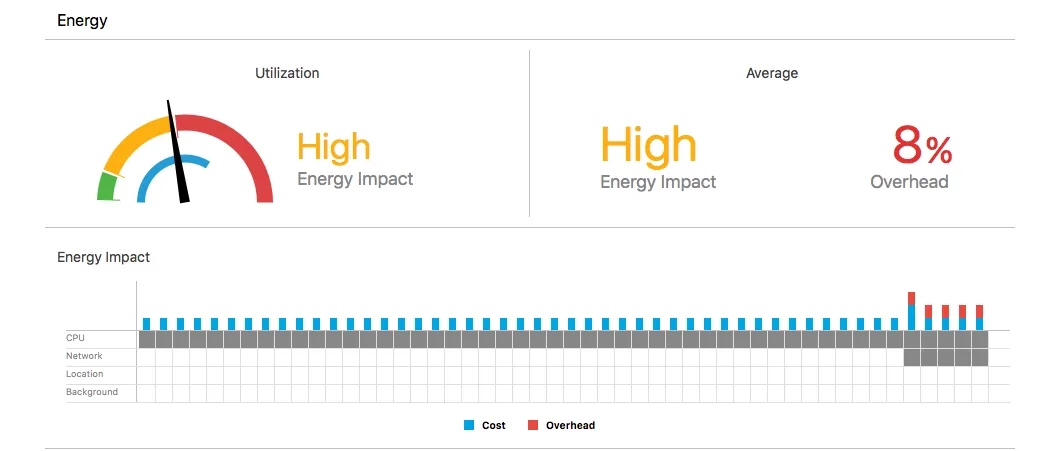This screenshot has height=451, width=1056.
Task: Click the Location row label
Action: click(x=84, y=374)
